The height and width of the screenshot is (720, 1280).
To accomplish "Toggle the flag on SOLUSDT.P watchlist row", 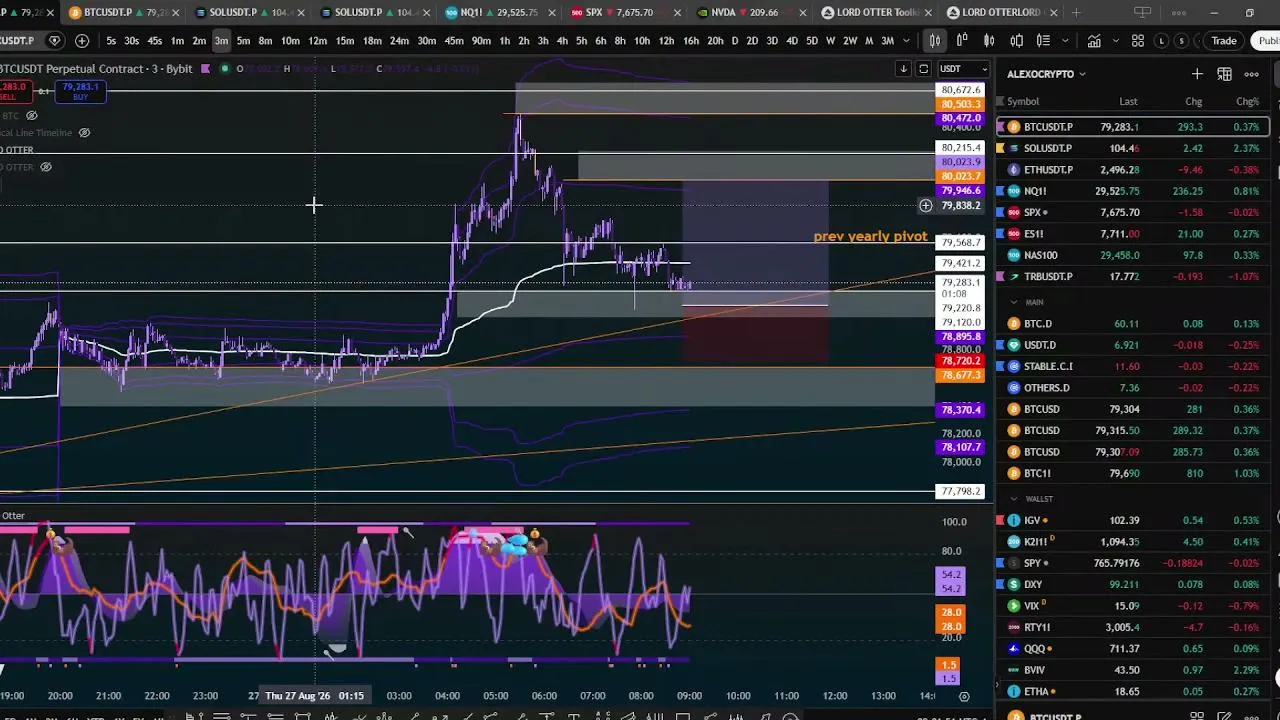I will (998, 148).
